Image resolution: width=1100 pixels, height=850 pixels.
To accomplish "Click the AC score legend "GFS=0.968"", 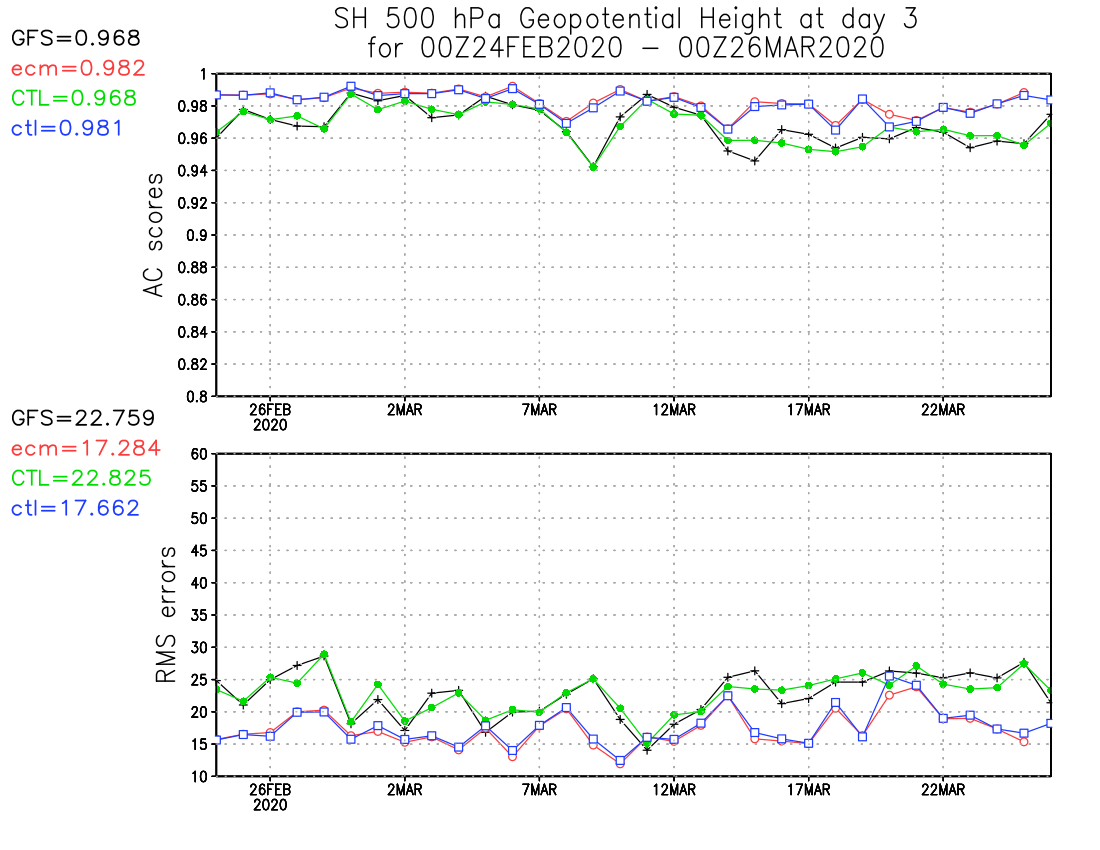I will click(x=76, y=38).
